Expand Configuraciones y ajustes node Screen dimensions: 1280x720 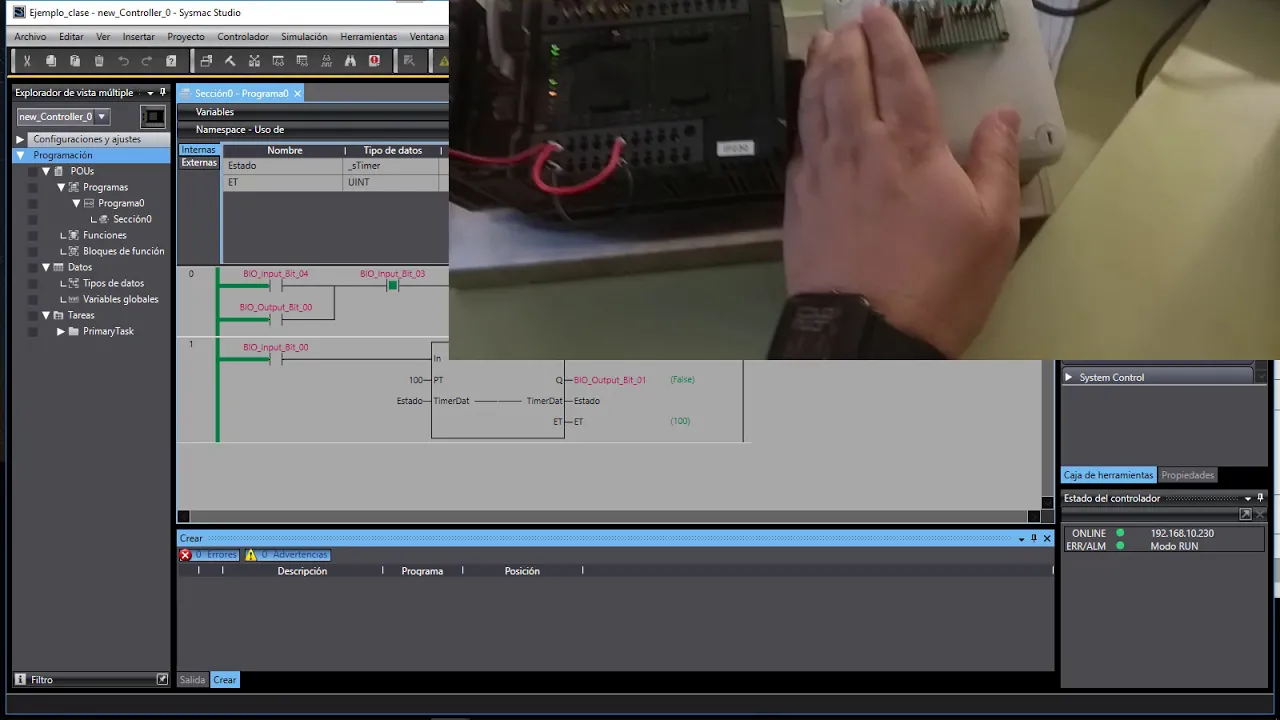point(20,139)
